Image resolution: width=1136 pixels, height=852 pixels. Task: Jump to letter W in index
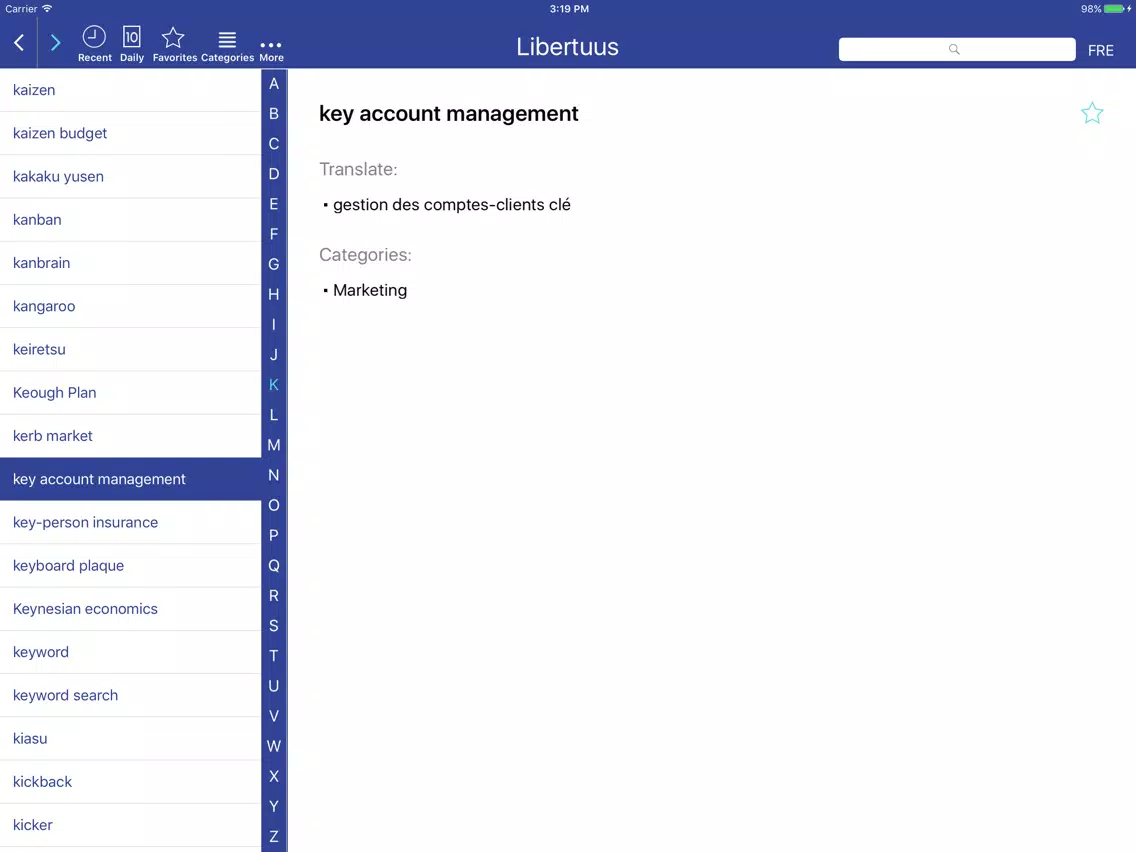(x=274, y=746)
